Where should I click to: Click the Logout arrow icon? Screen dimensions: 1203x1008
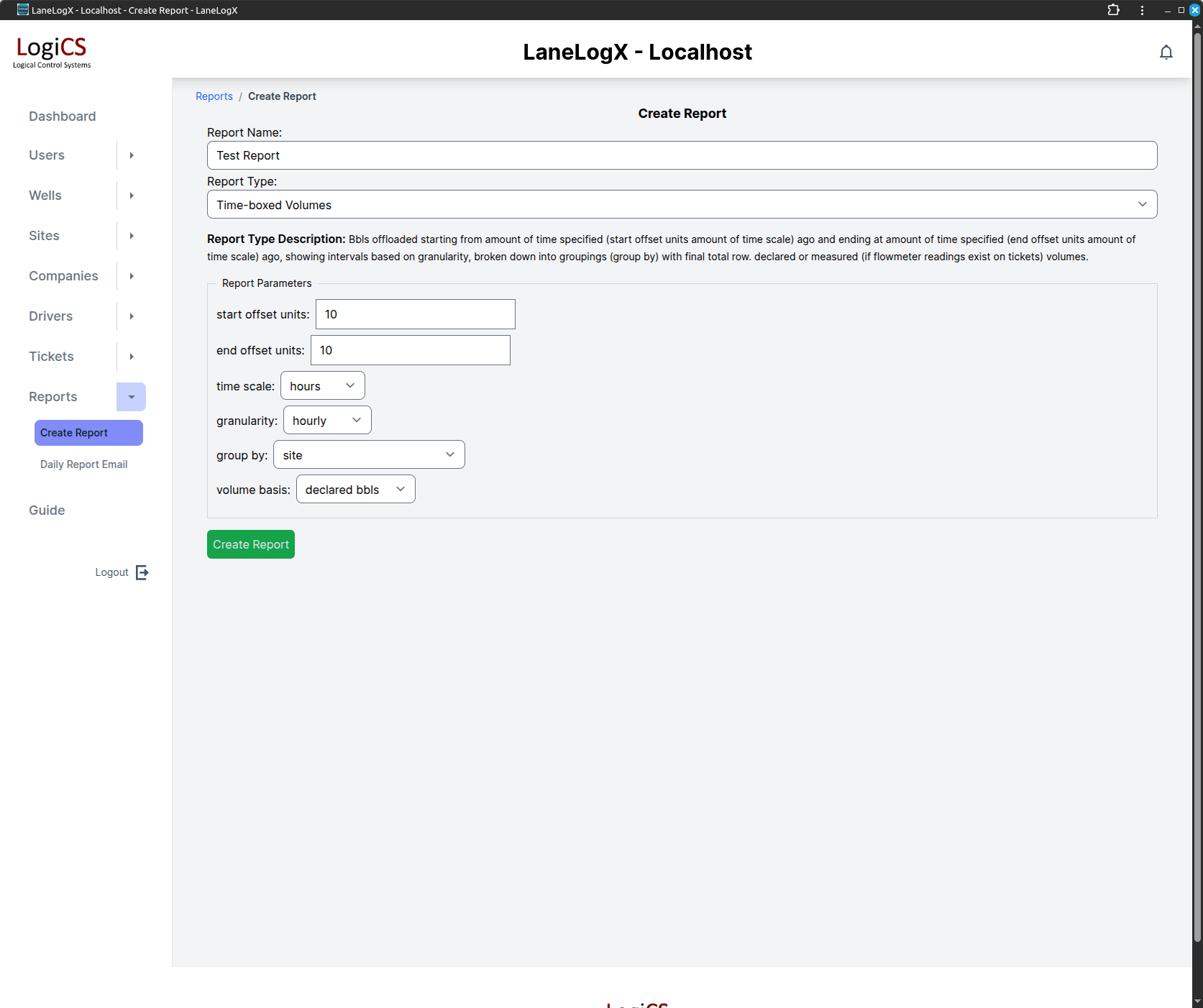tap(142, 572)
